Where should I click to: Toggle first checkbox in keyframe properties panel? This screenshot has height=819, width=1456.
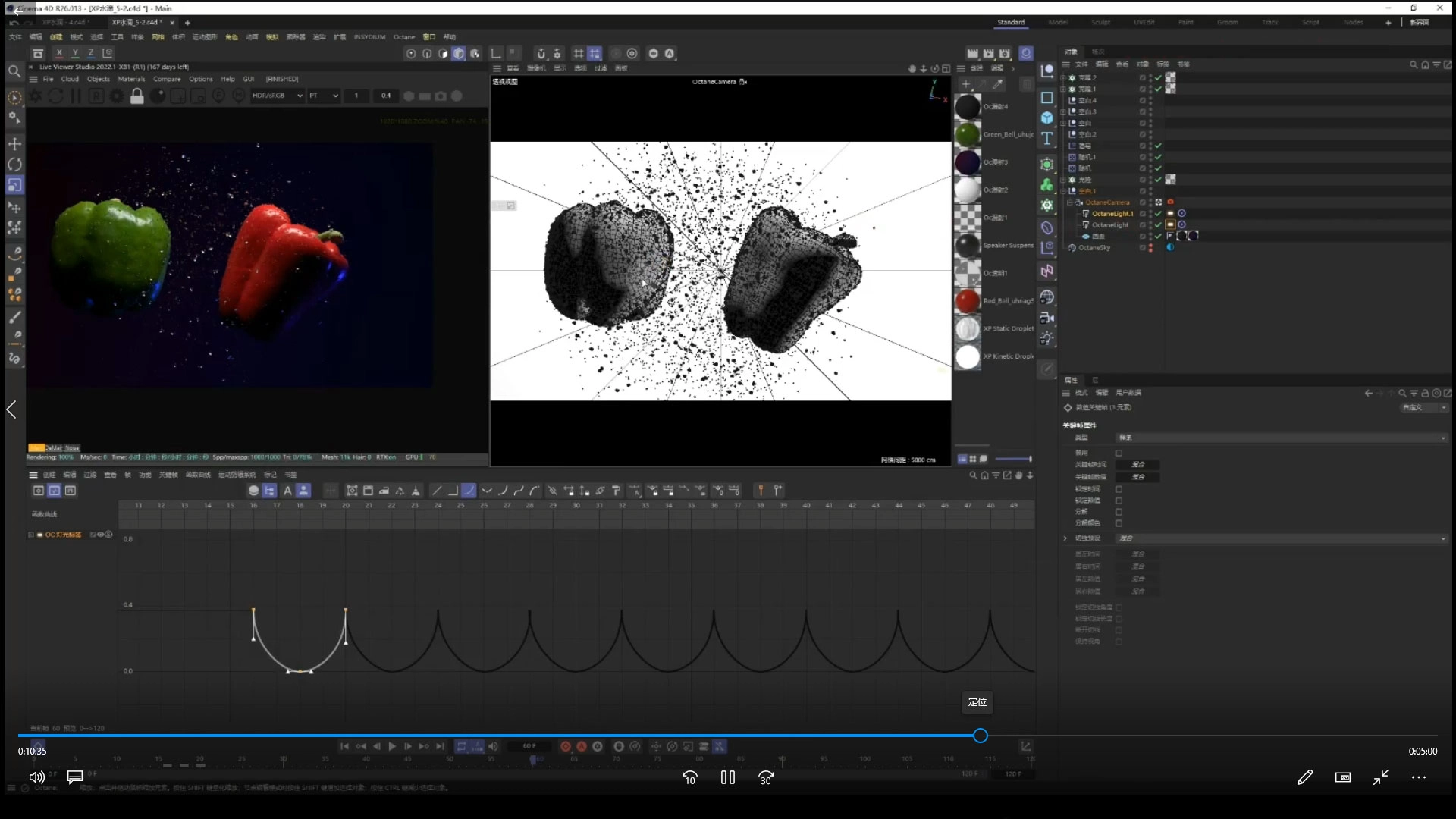click(1119, 453)
